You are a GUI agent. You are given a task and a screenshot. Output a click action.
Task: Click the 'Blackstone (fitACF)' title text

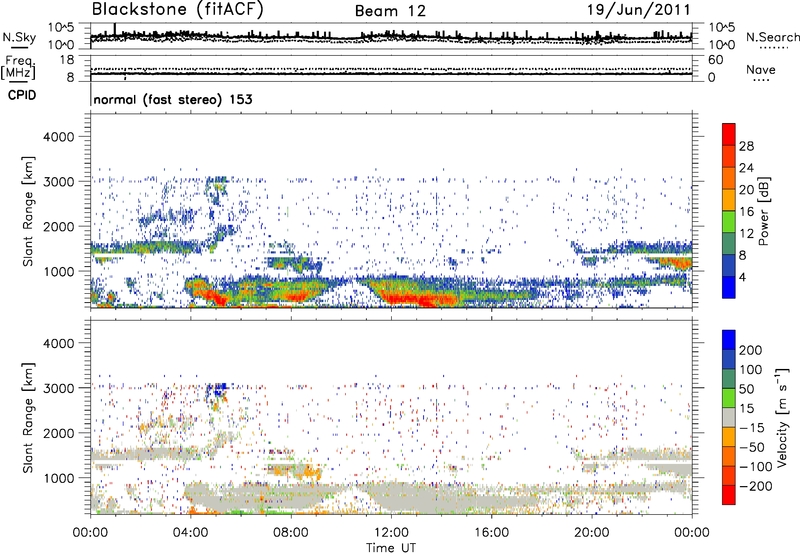178,10
